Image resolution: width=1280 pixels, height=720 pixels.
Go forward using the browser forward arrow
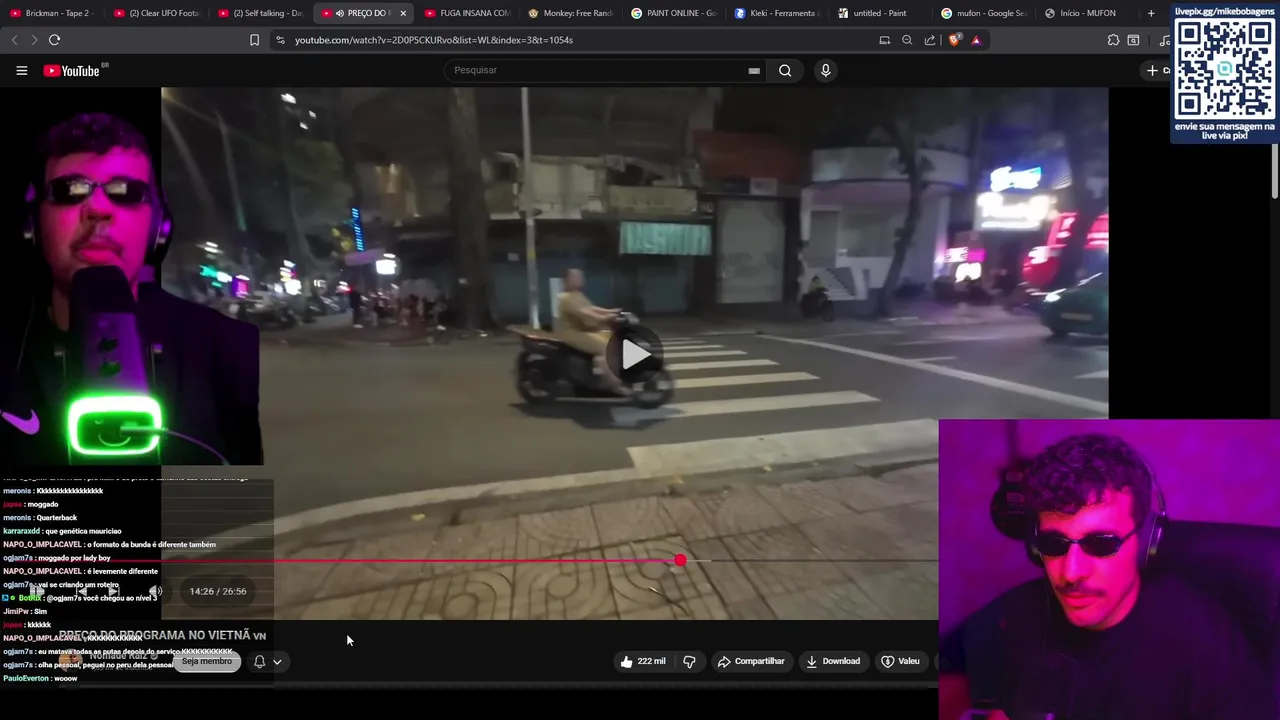tap(33, 40)
